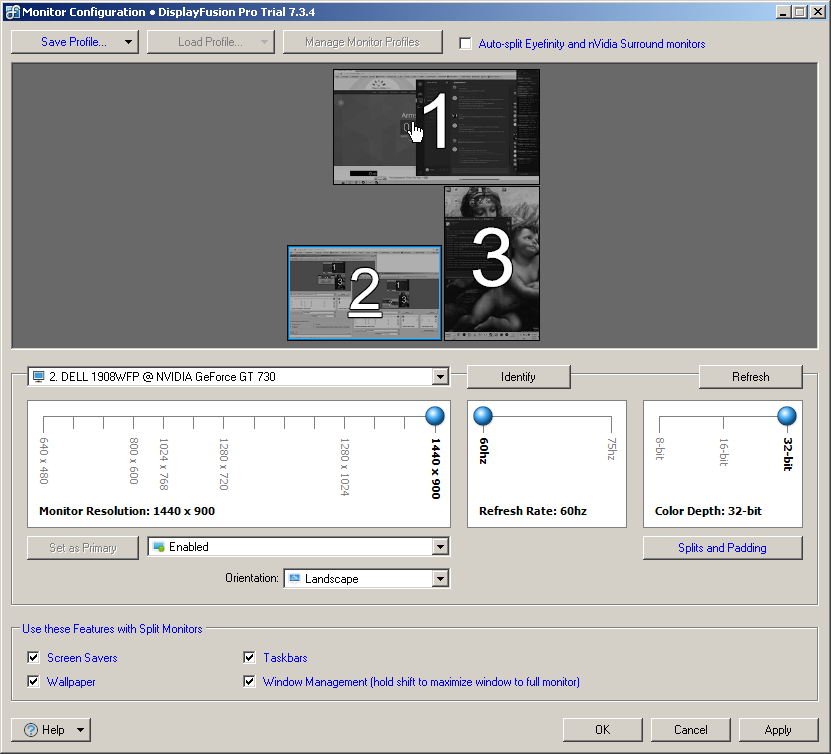Click the green Enabled status icon

pyautogui.click(x=158, y=547)
